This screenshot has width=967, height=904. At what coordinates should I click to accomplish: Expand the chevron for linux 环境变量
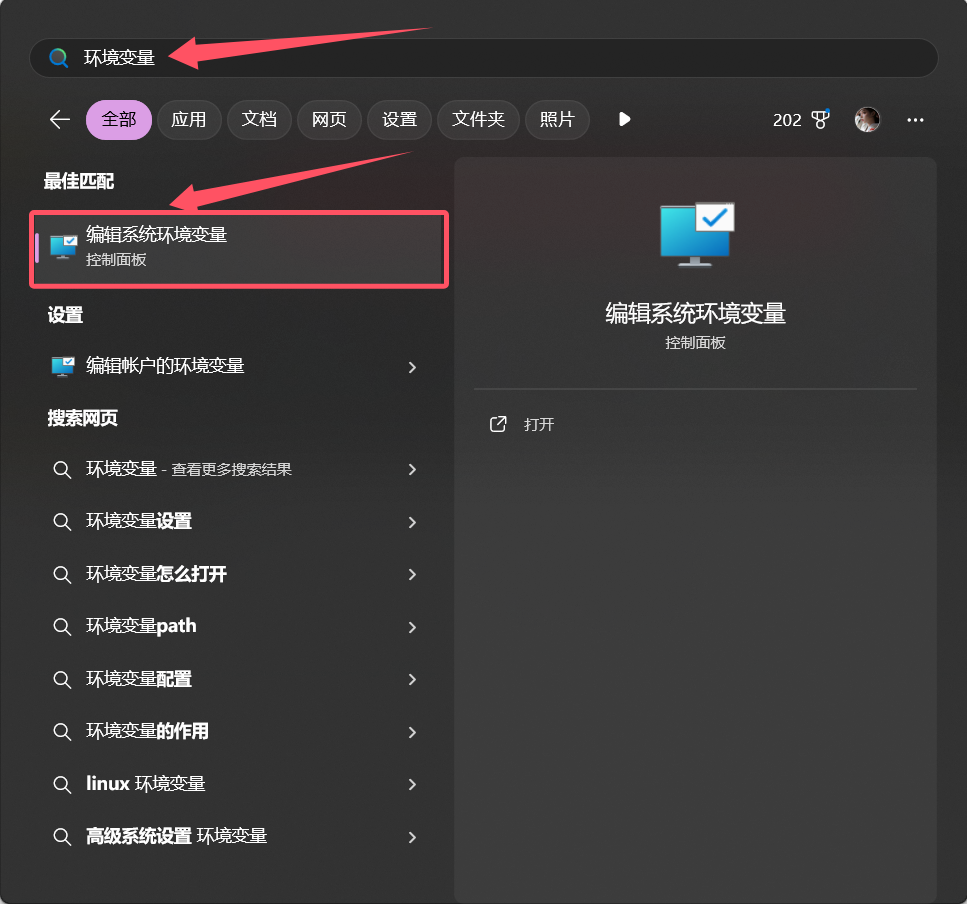[x=413, y=784]
